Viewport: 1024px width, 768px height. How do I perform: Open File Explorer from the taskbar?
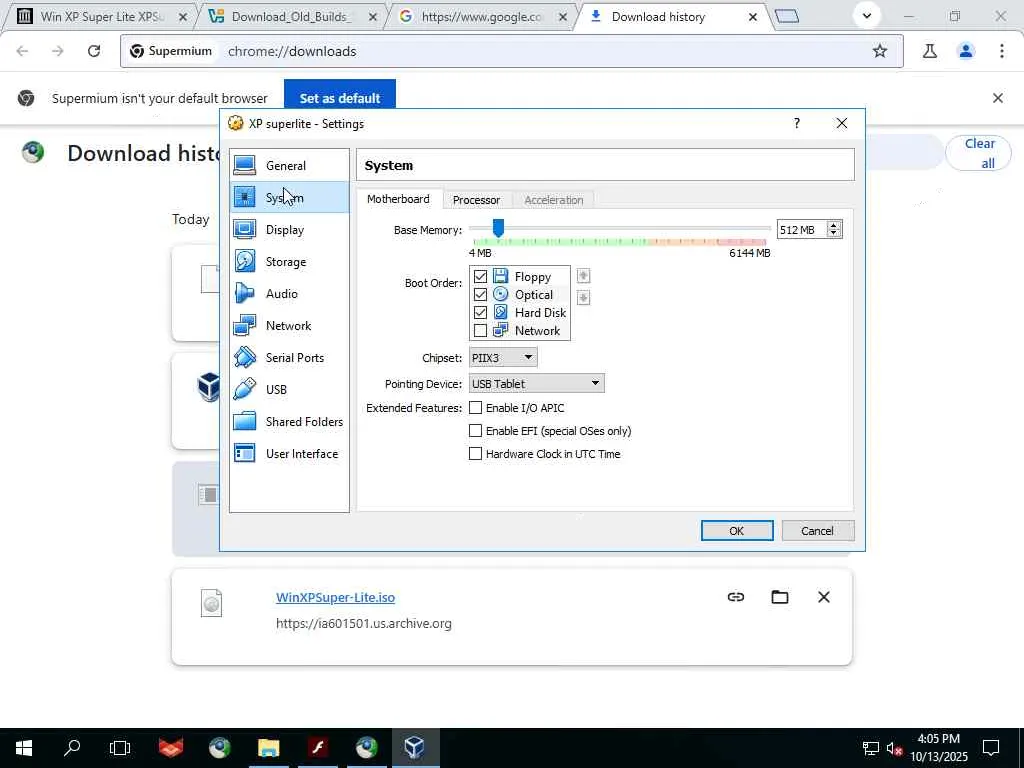(268, 747)
